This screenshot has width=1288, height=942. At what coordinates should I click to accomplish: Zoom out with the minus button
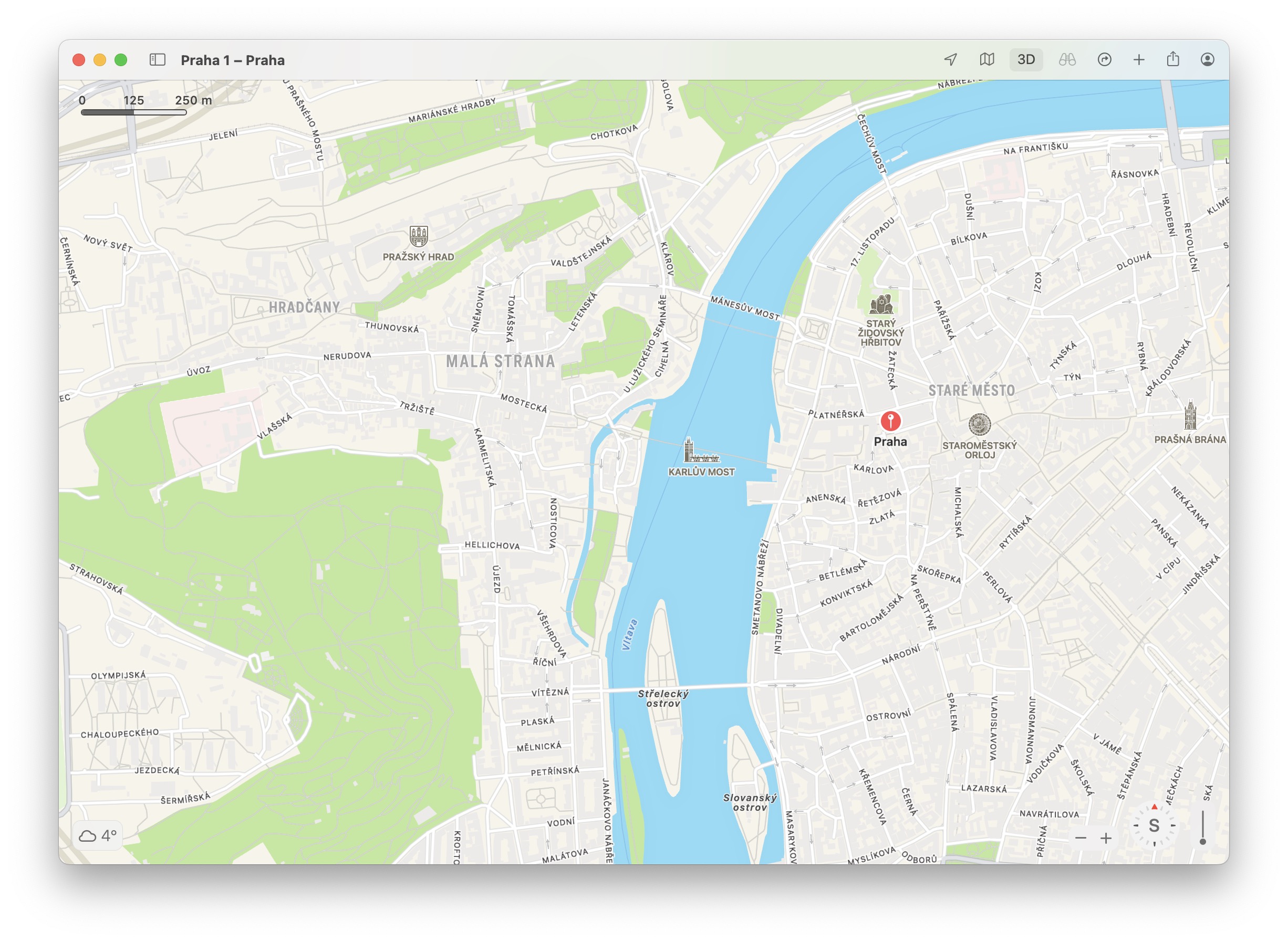pyautogui.click(x=1081, y=838)
